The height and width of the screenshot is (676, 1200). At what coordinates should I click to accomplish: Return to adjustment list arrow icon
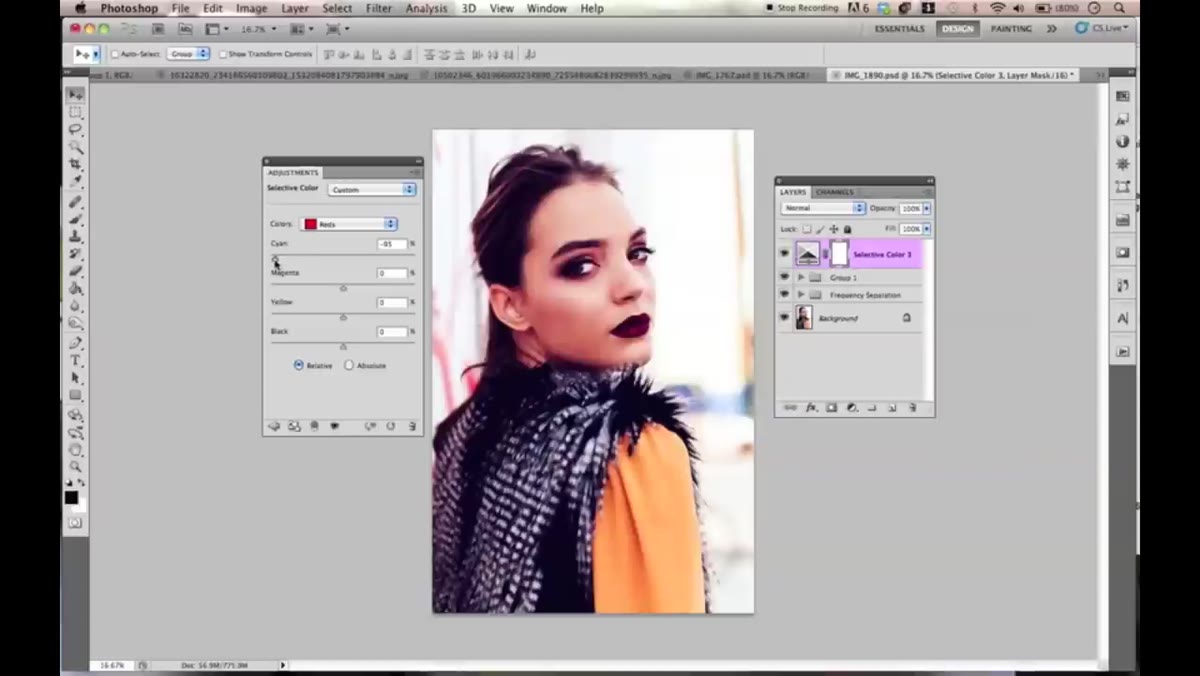pyautogui.click(x=274, y=426)
